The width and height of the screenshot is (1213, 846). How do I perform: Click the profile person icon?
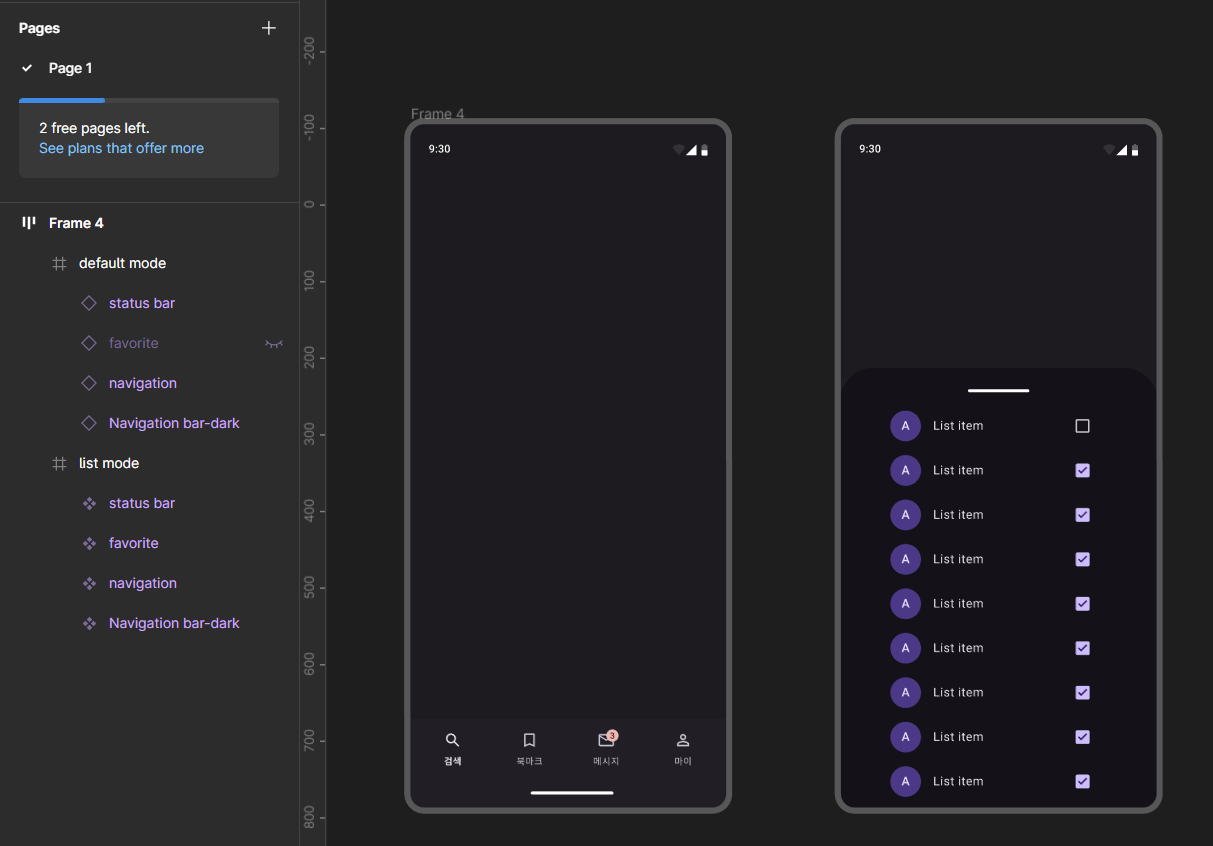(683, 740)
